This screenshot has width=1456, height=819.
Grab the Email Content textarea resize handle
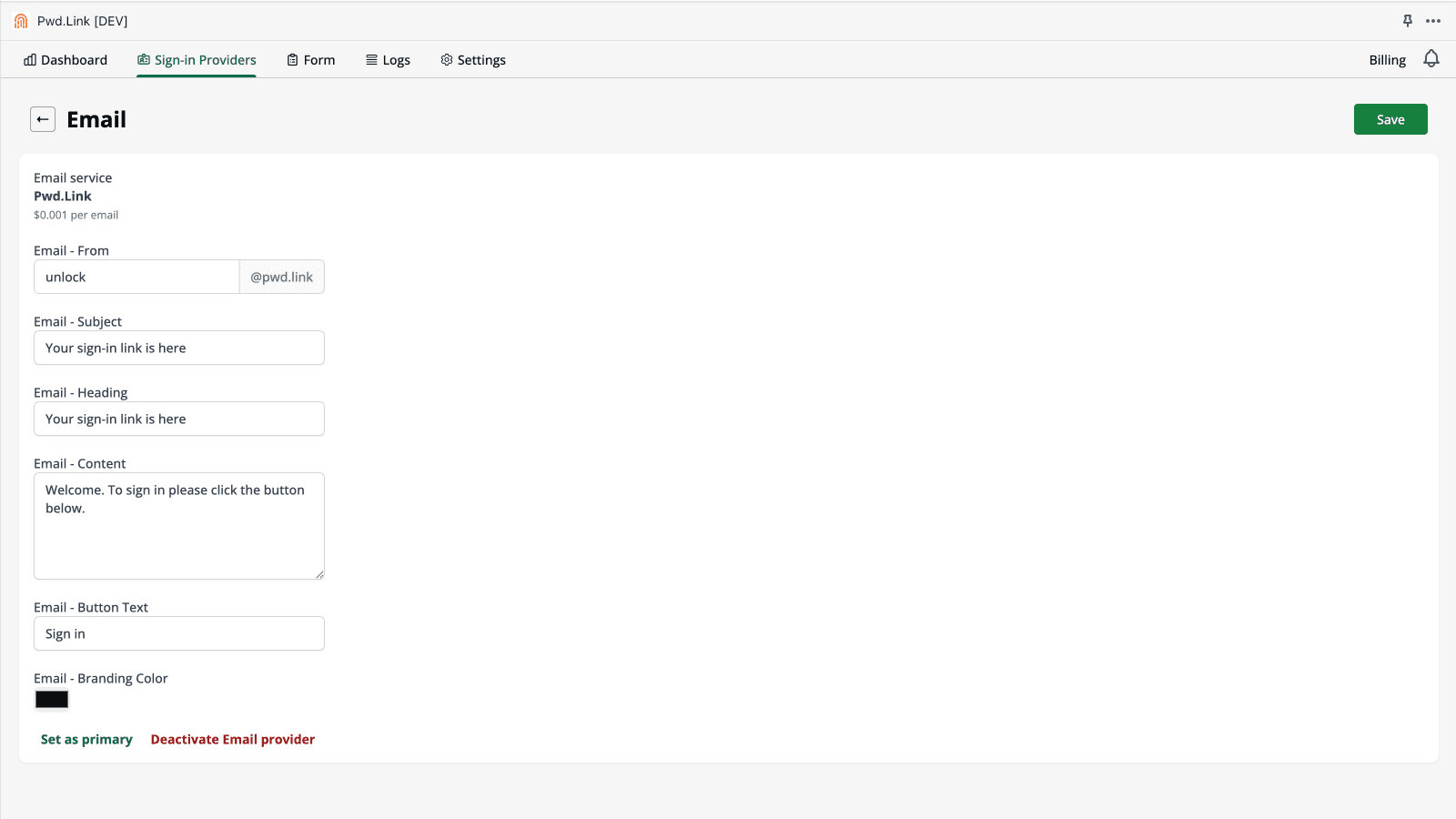point(319,574)
